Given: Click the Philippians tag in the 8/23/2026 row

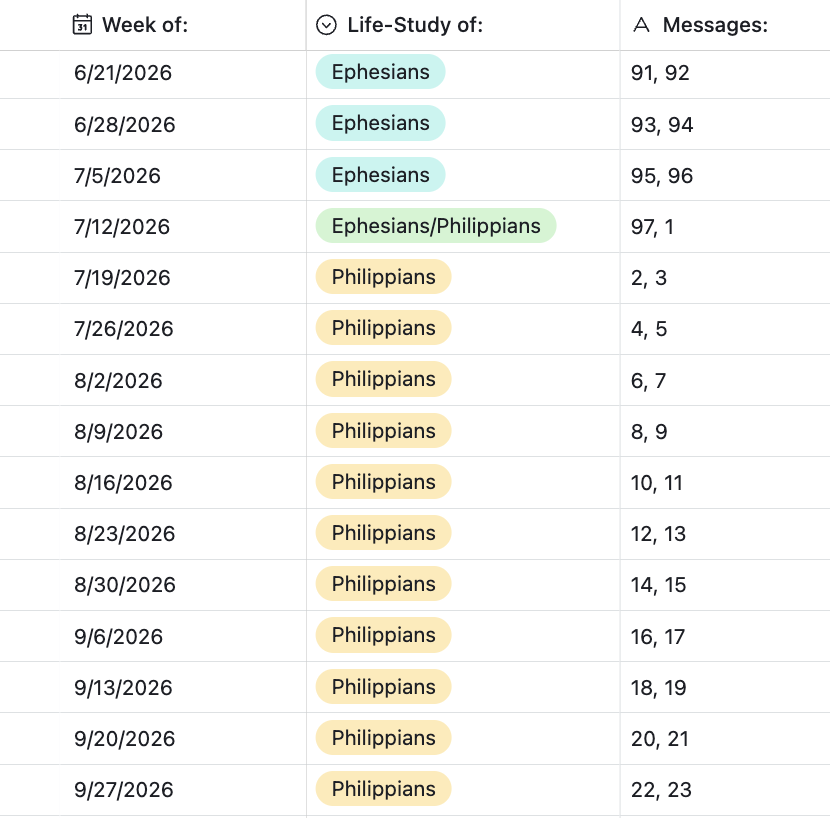Looking at the screenshot, I should point(384,533).
